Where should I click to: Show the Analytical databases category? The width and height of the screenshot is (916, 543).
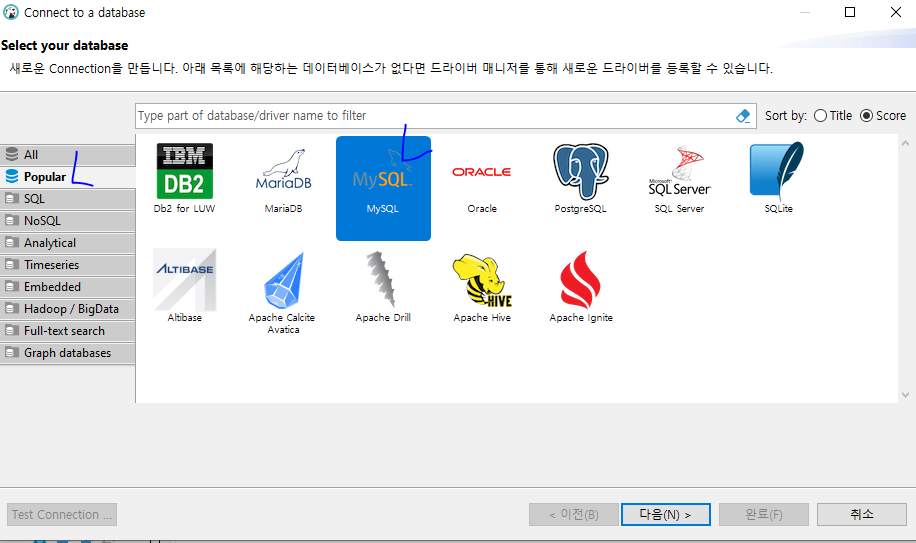pos(68,243)
